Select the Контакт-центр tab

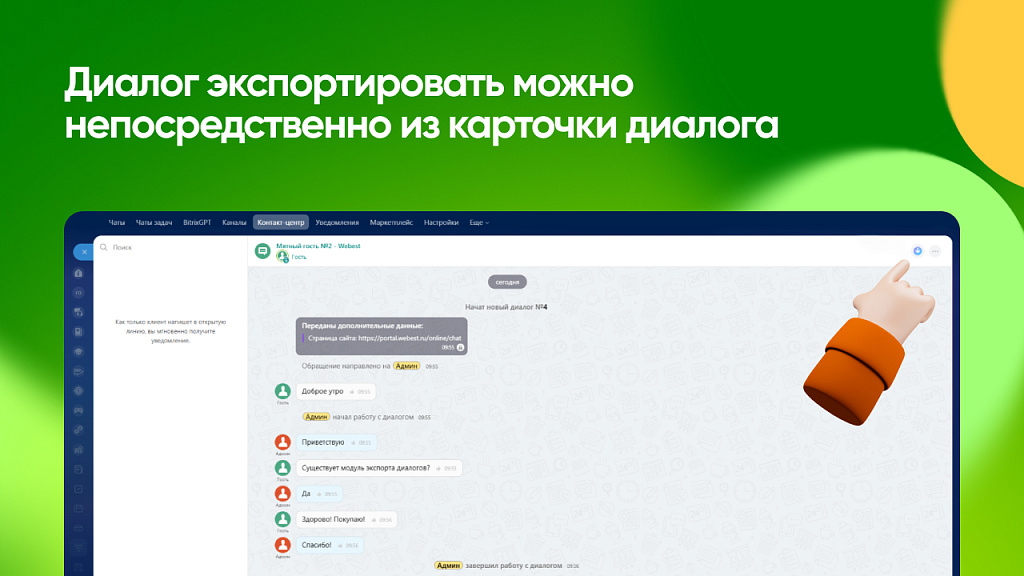(281, 223)
